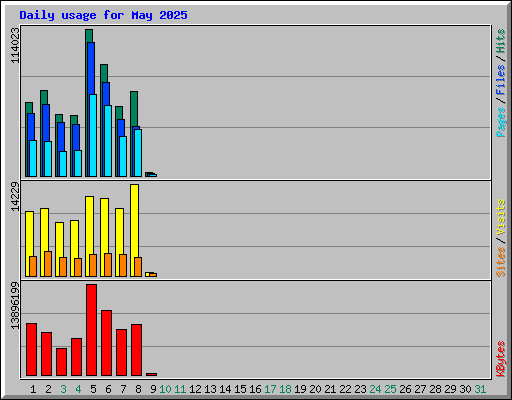Click the 'Daily usage for May 2025' title
Screen dimensions: 512x400
(x=103, y=15)
